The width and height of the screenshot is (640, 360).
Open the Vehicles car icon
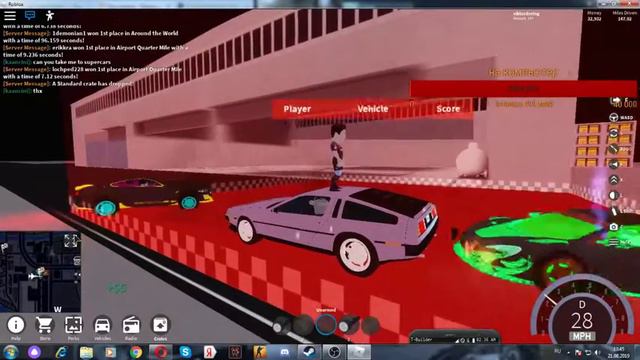coord(102,325)
